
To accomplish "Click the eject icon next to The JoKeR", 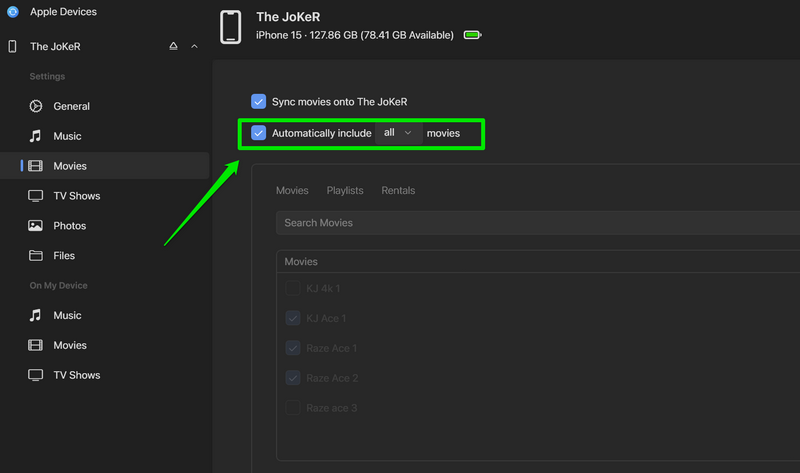I will pyautogui.click(x=173, y=47).
